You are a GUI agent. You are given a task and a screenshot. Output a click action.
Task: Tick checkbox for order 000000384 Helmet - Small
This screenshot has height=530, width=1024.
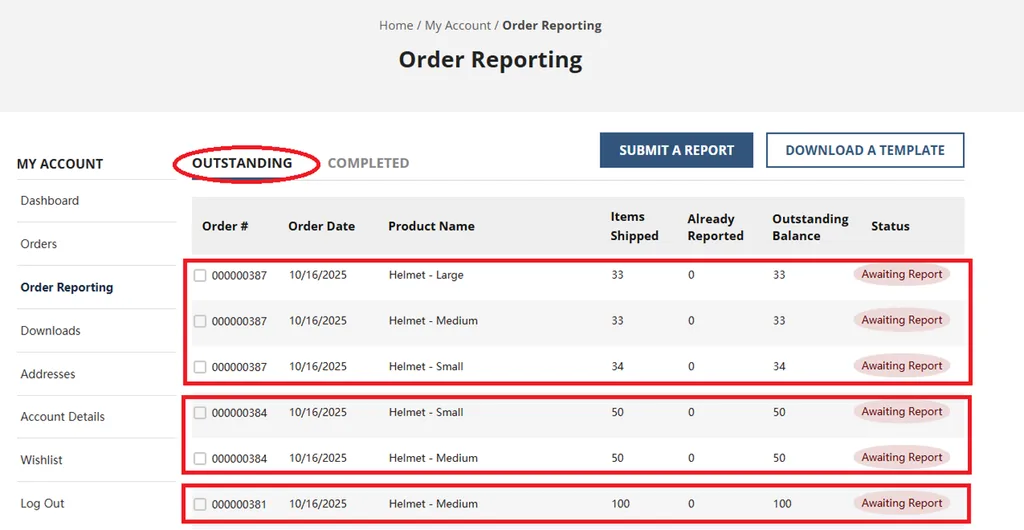click(200, 413)
